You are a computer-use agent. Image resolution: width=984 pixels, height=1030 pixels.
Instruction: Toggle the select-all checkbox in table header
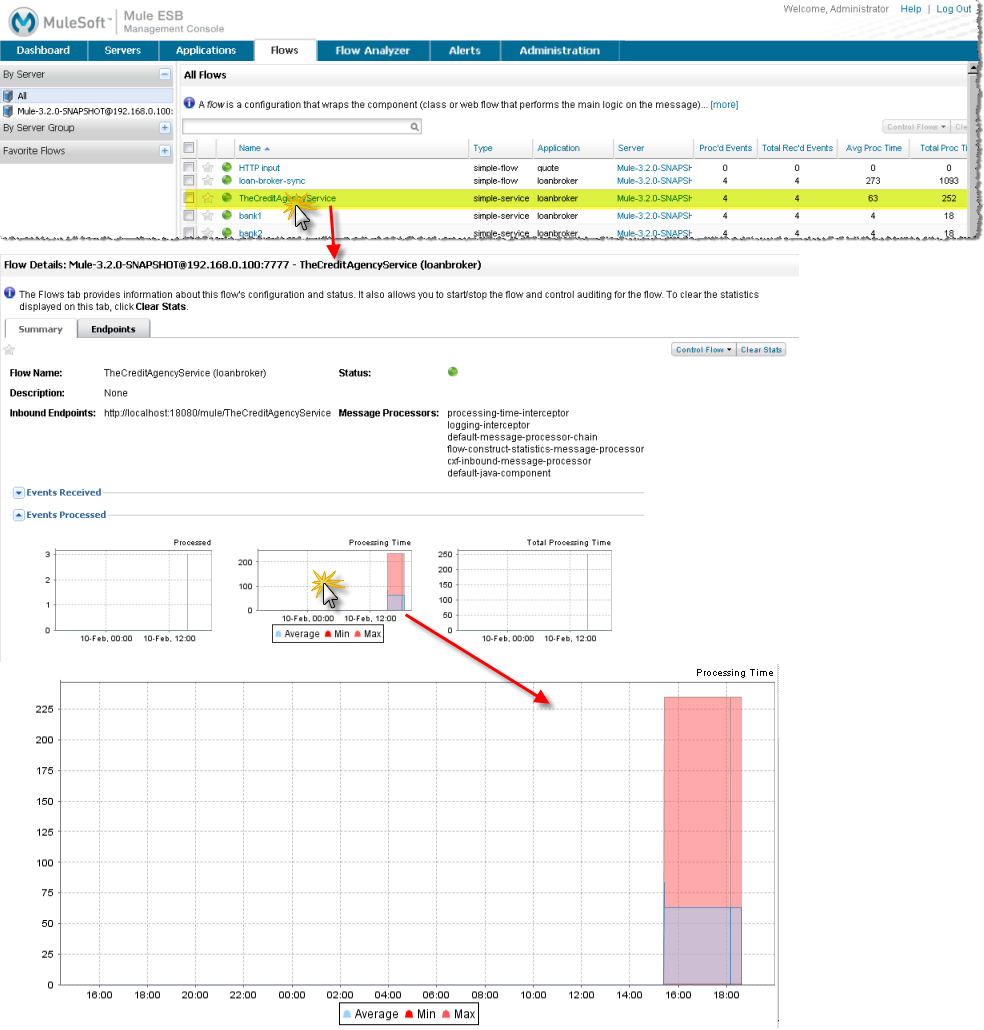tap(189, 148)
